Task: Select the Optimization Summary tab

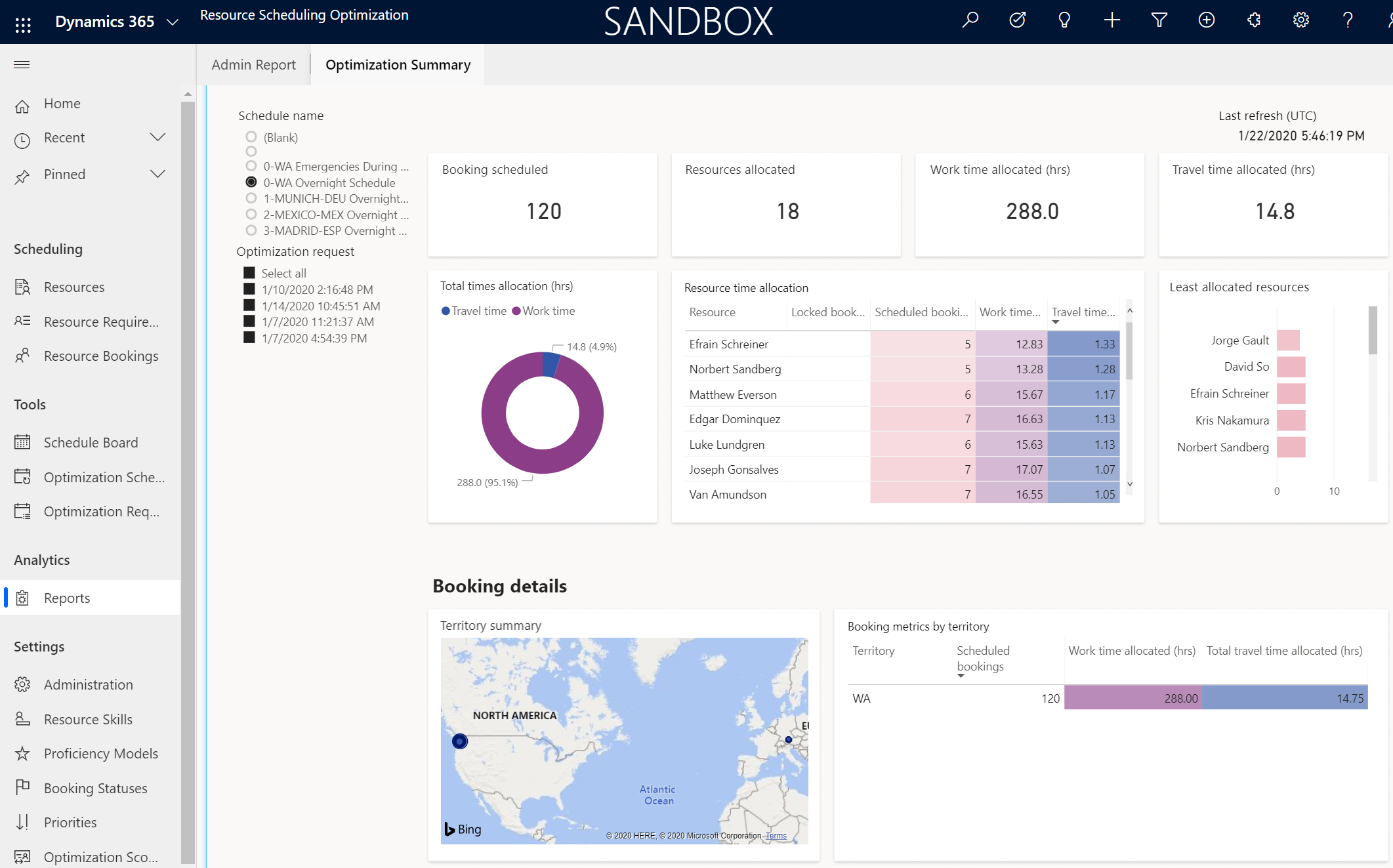Action: tap(397, 64)
